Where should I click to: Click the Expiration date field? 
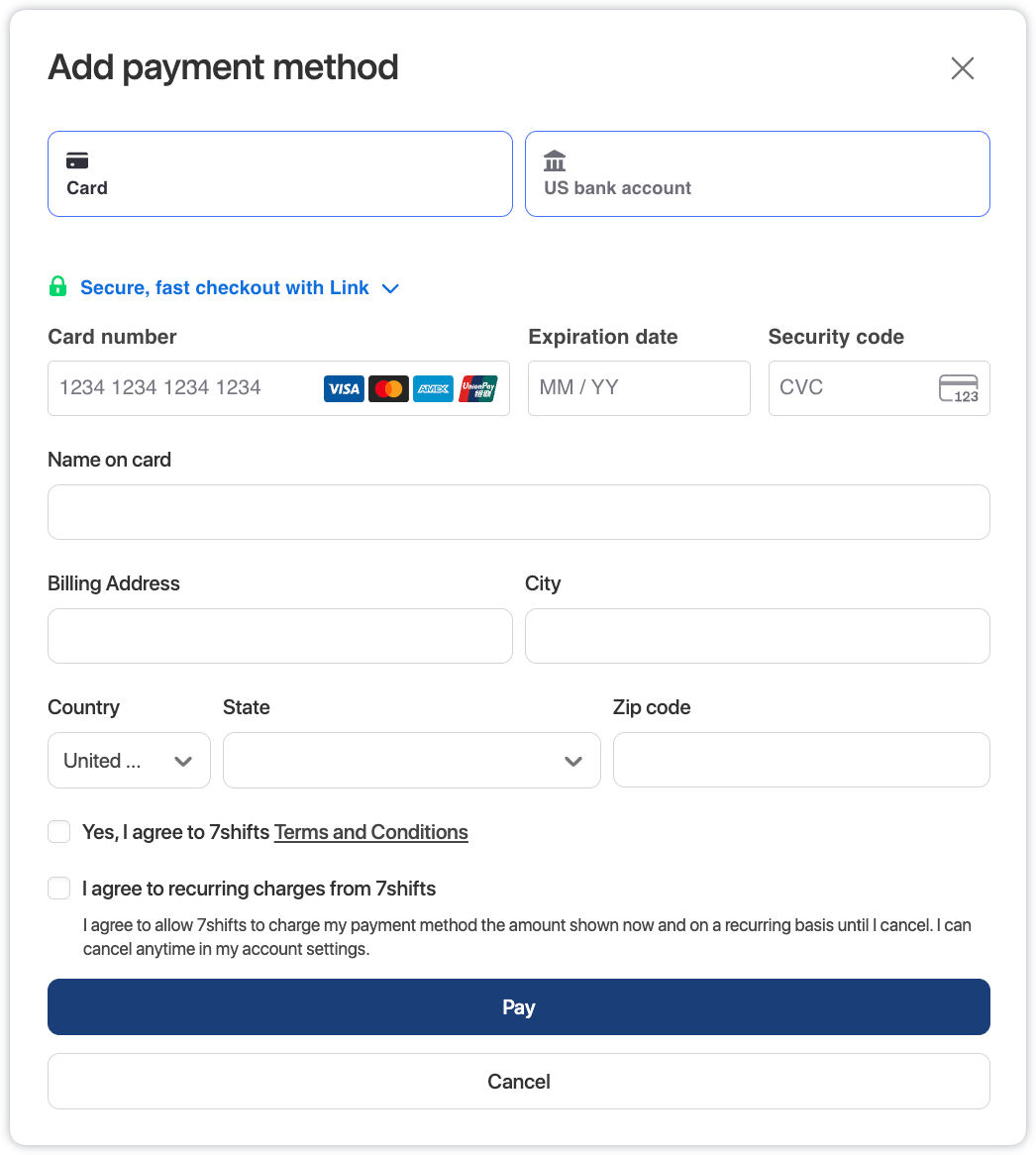[x=638, y=388]
